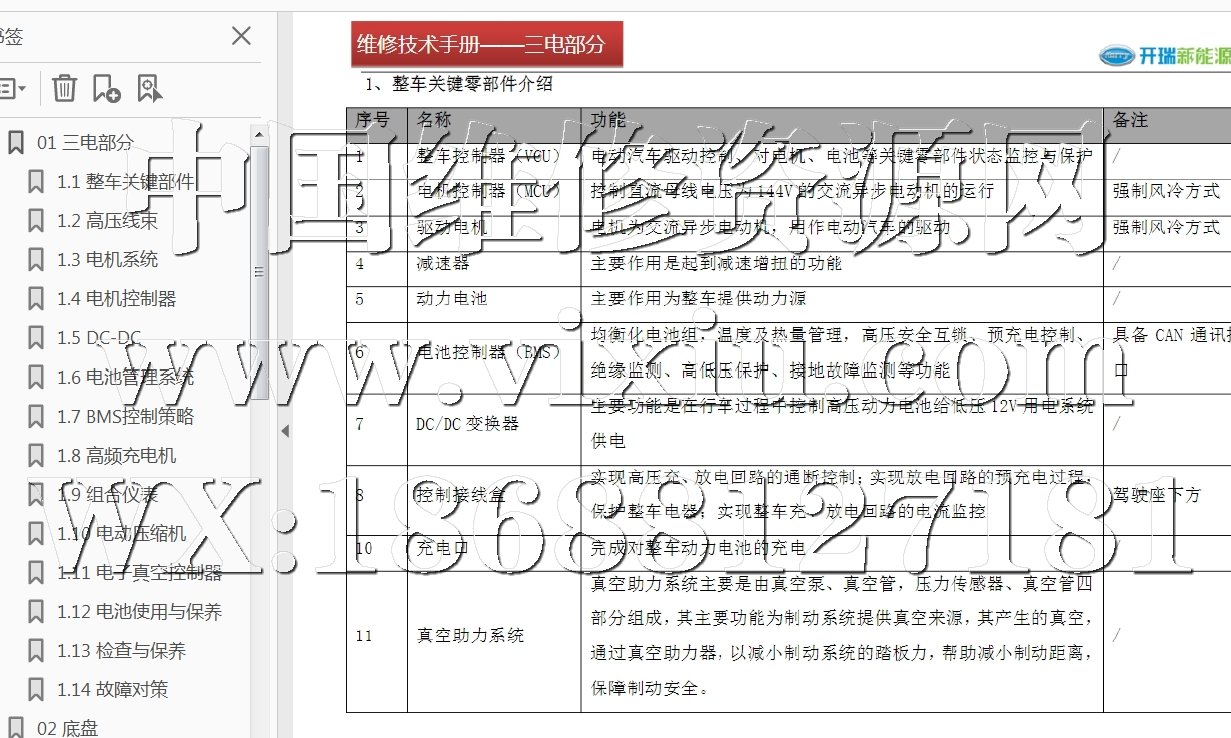
Task: Add a new bookmark
Action: tap(106, 88)
